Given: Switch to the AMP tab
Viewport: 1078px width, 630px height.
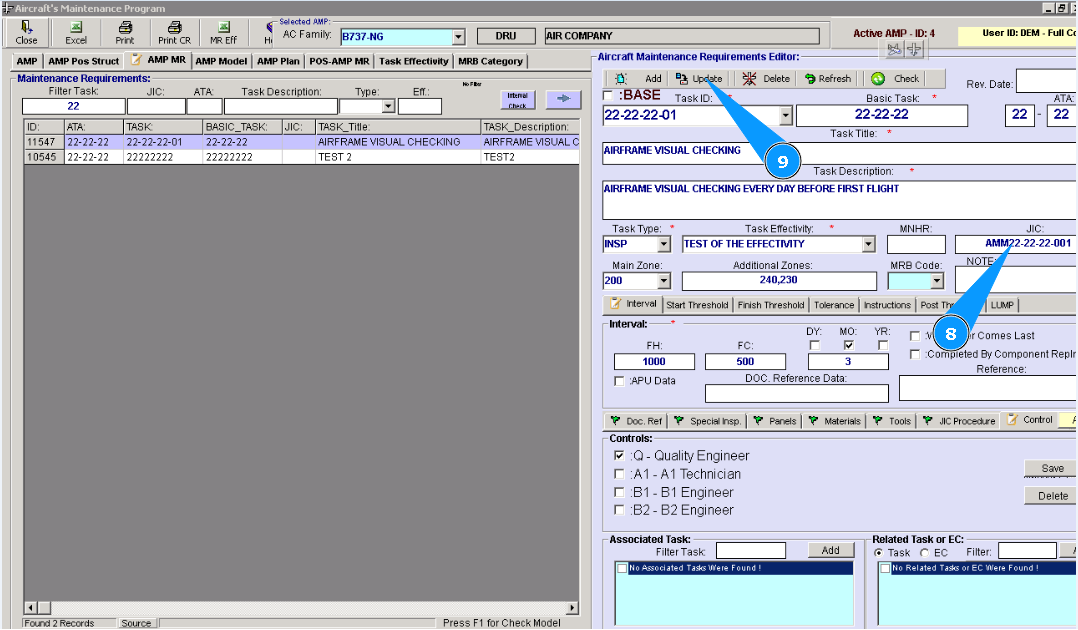Looking at the screenshot, I should click(27, 61).
